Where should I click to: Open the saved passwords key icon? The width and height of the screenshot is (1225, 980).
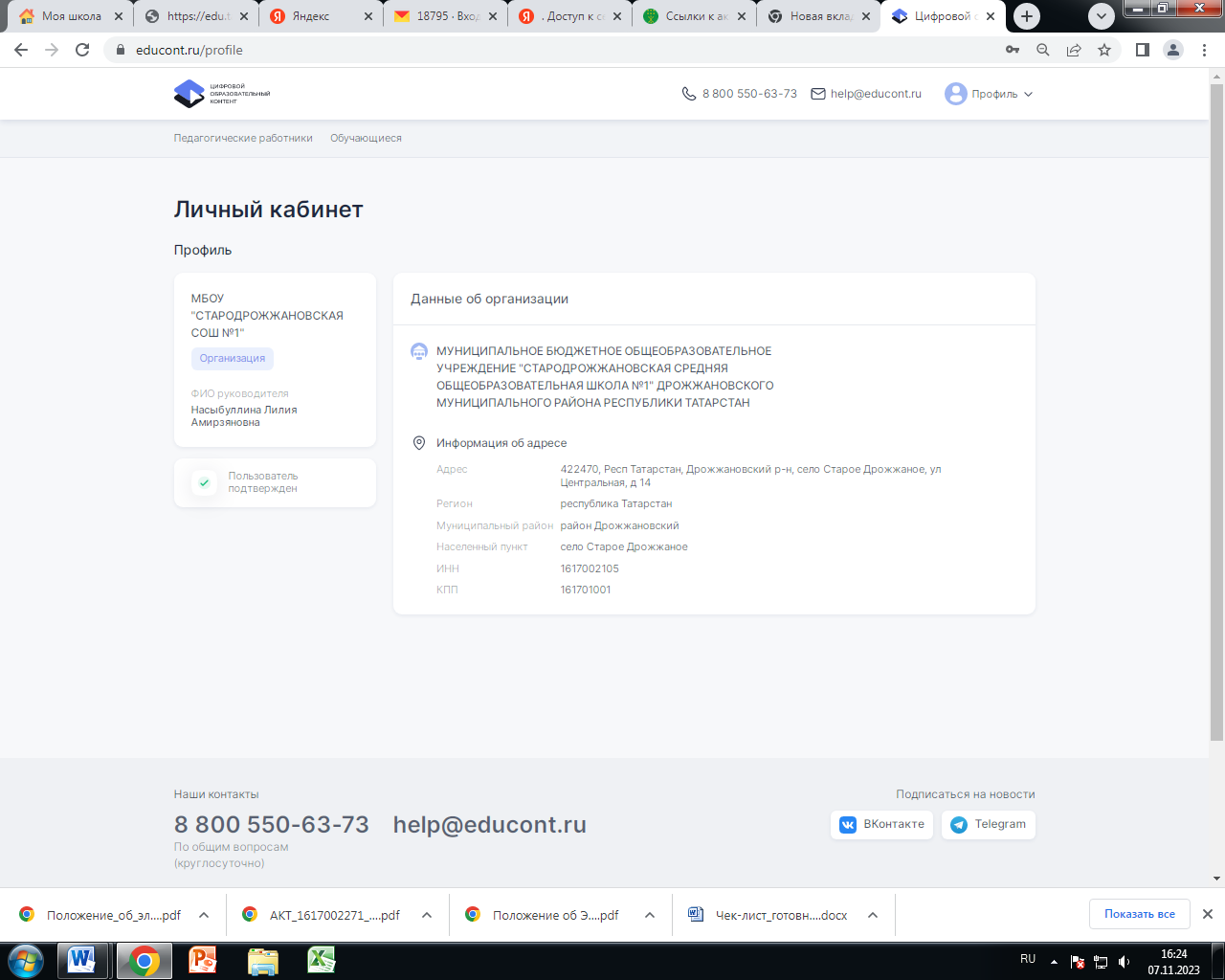[x=1013, y=50]
